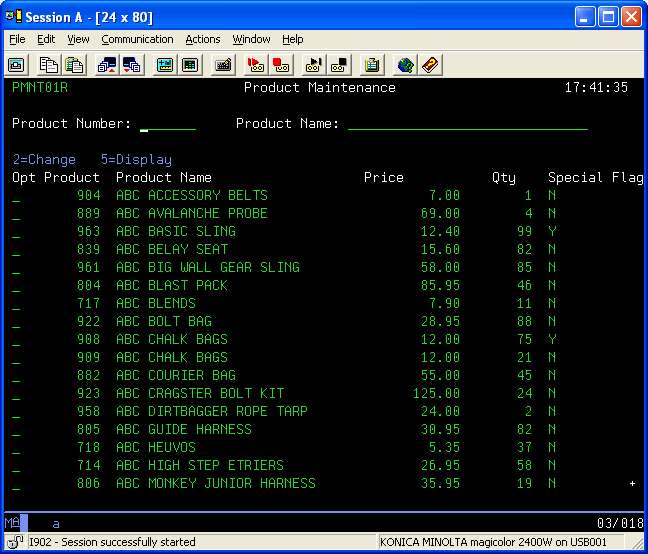
Task: Select Opt field for product 961
Action: (16, 268)
